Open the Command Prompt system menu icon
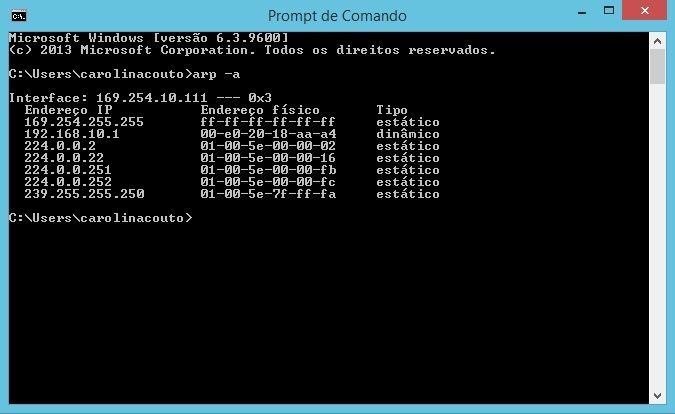This screenshot has height=414, width=675. pyautogui.click(x=19, y=16)
